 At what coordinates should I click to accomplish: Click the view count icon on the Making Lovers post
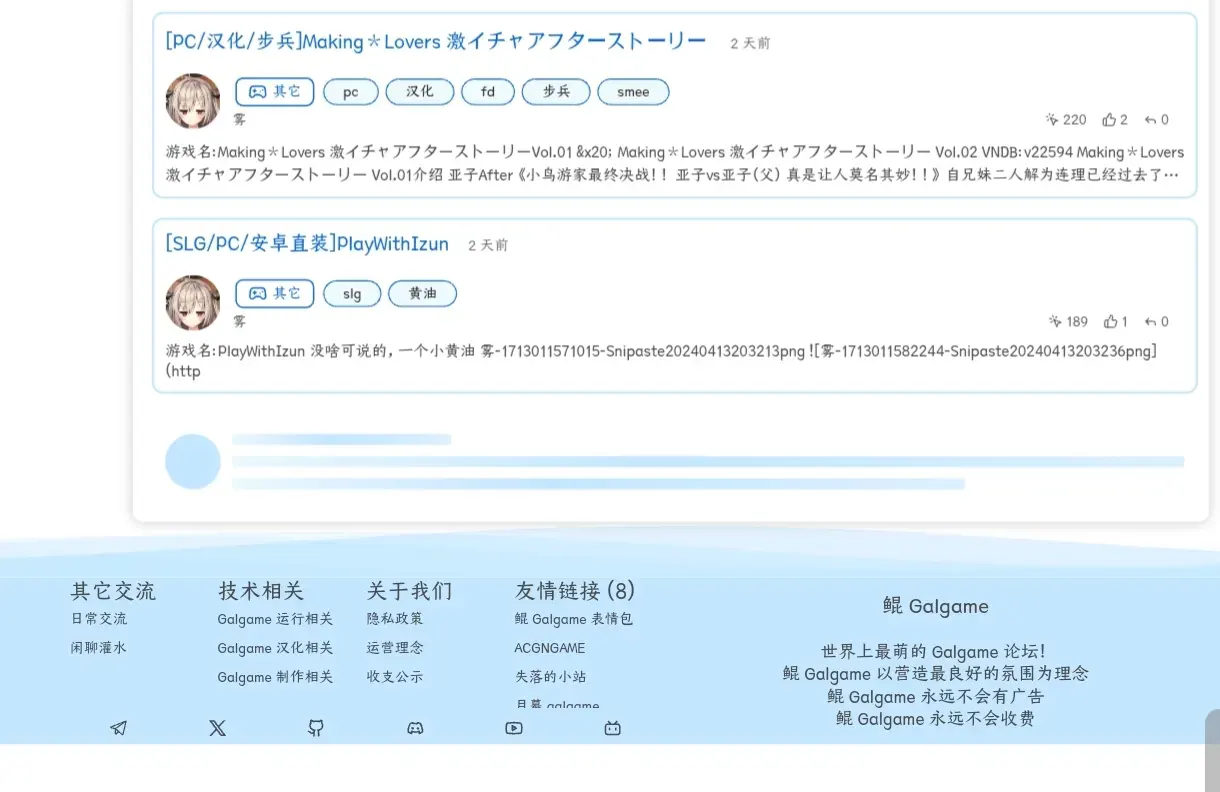1052,119
